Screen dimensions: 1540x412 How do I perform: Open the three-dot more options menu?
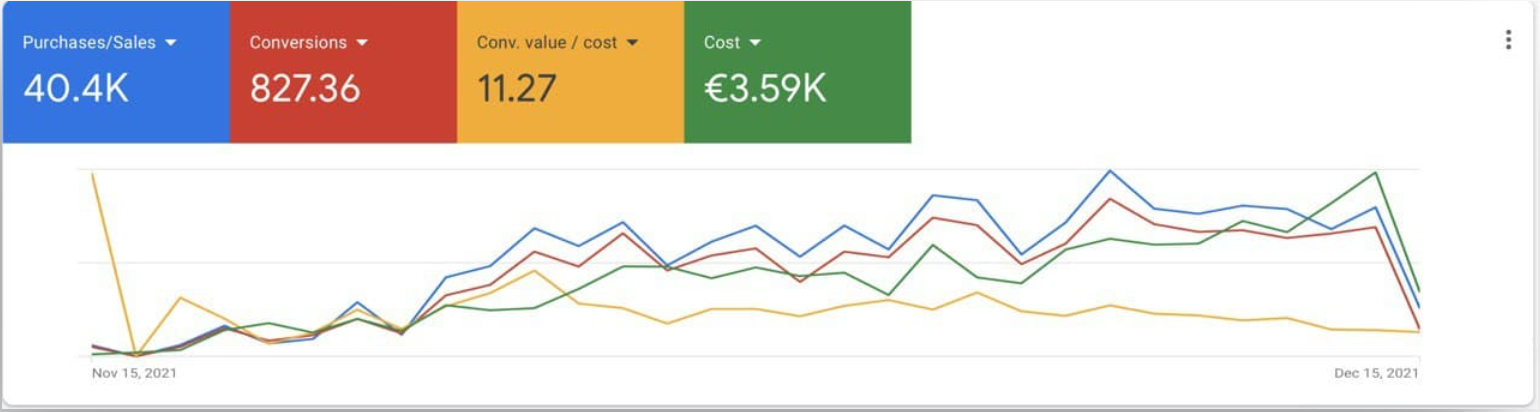(1508, 40)
